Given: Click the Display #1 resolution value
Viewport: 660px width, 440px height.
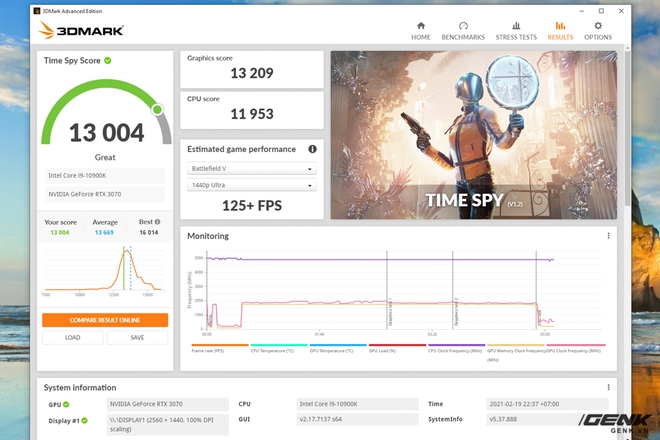Looking at the screenshot, I should point(168,424).
